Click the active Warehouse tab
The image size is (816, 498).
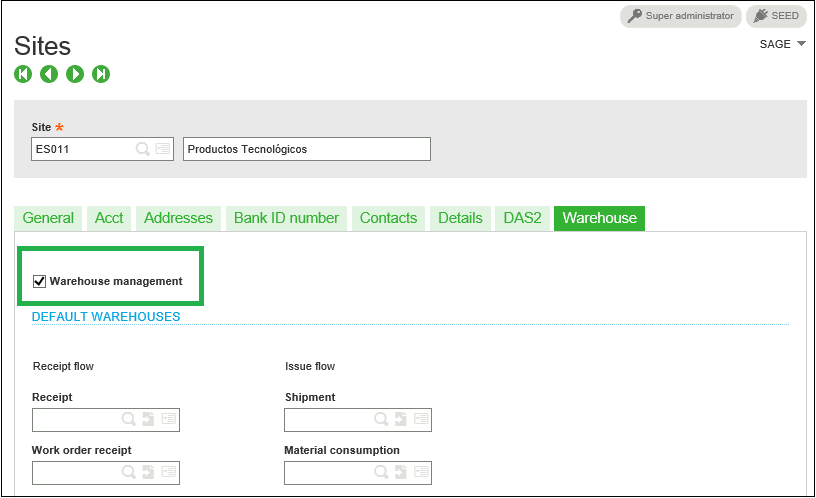[x=600, y=218]
